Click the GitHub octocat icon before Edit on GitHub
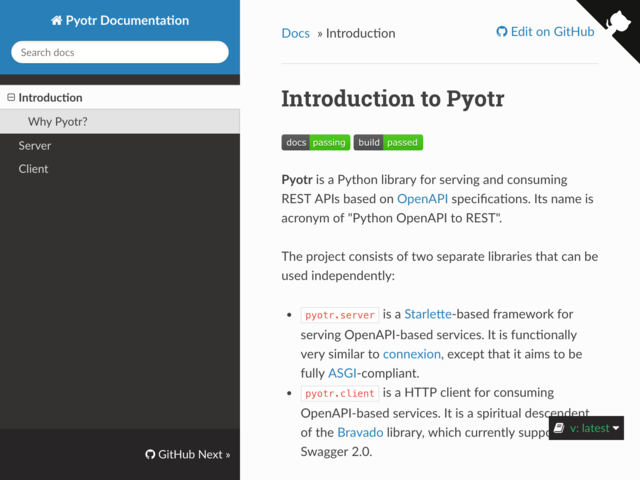This screenshot has width=640, height=480. click(x=502, y=32)
